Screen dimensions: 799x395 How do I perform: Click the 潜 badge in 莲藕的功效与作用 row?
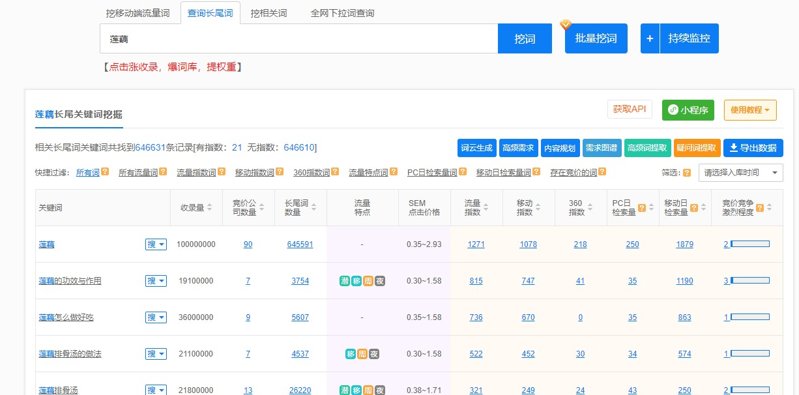(345, 281)
